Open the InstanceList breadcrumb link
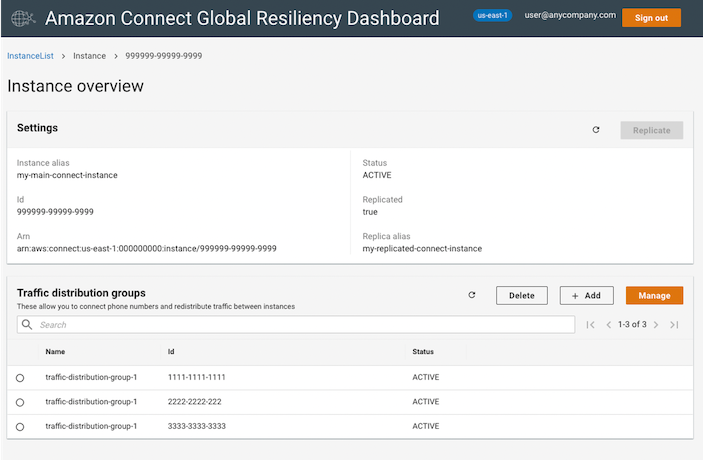The width and height of the screenshot is (703, 460). tap(30, 56)
